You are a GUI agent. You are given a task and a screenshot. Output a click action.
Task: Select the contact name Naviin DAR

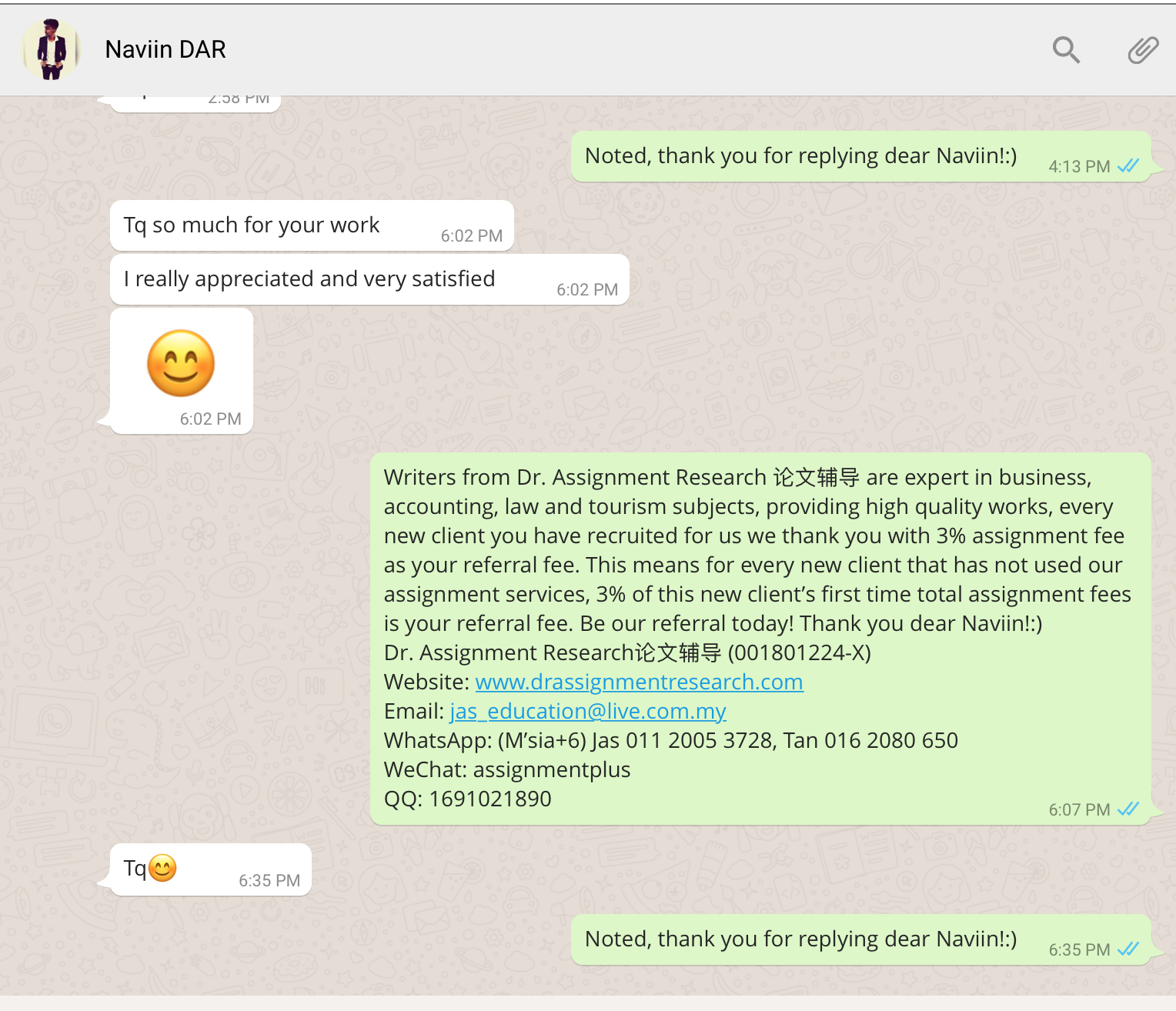[165, 48]
